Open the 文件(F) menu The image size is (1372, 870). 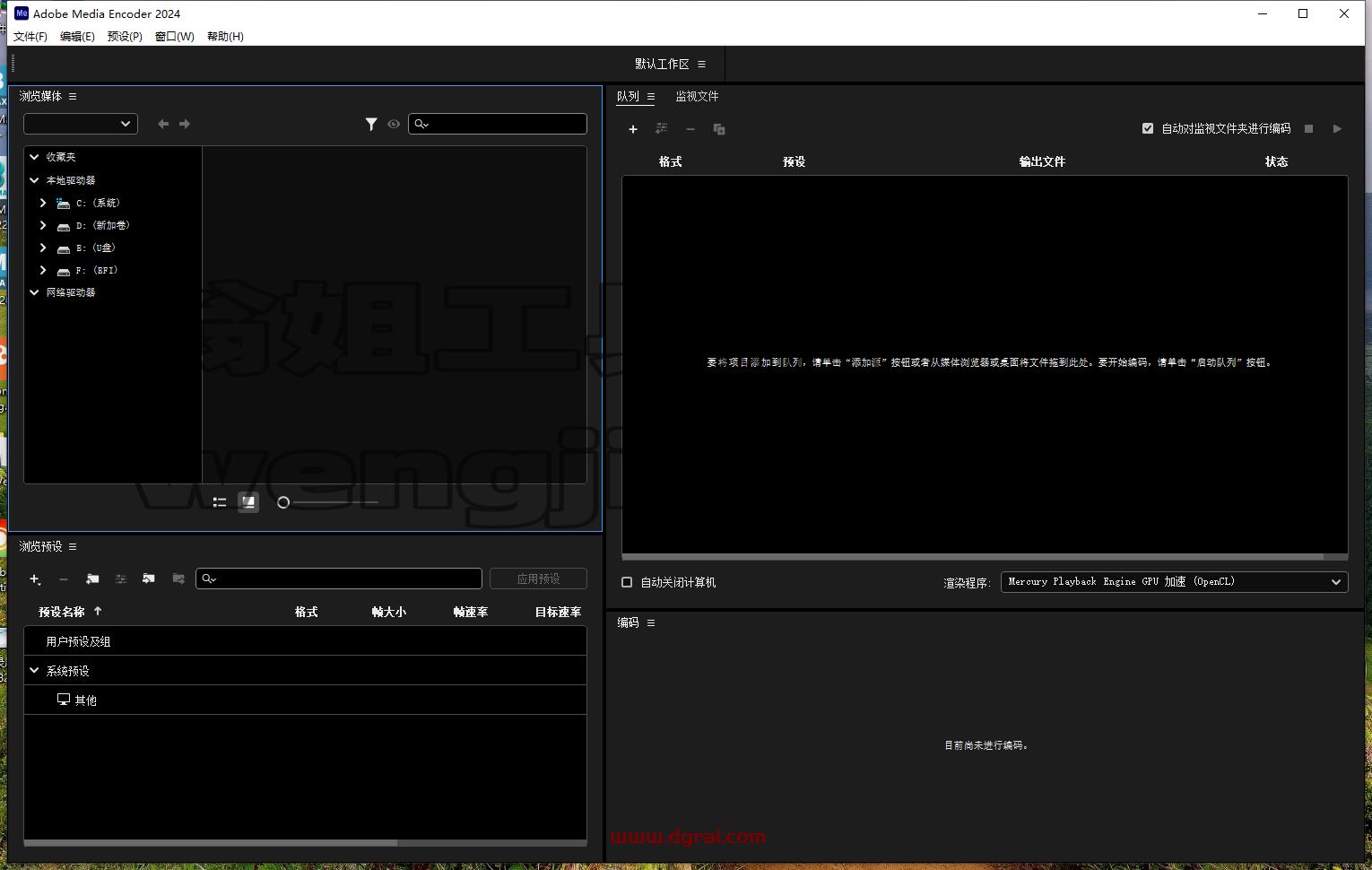point(30,37)
